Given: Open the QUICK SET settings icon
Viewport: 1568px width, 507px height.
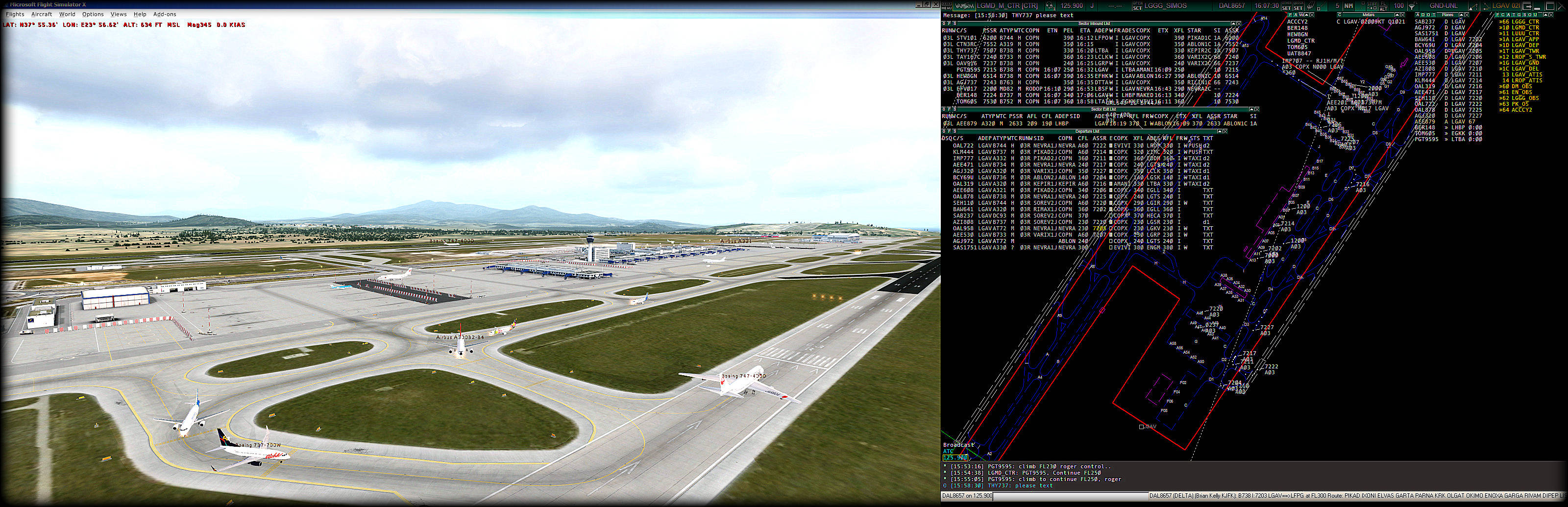Looking at the screenshot, I should [x=1298, y=5].
